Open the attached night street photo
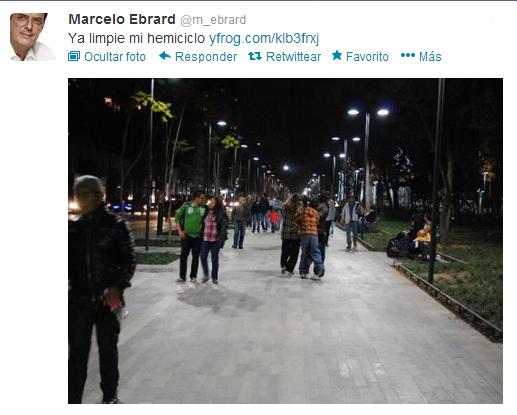This screenshot has width=517, height=415. click(x=285, y=241)
